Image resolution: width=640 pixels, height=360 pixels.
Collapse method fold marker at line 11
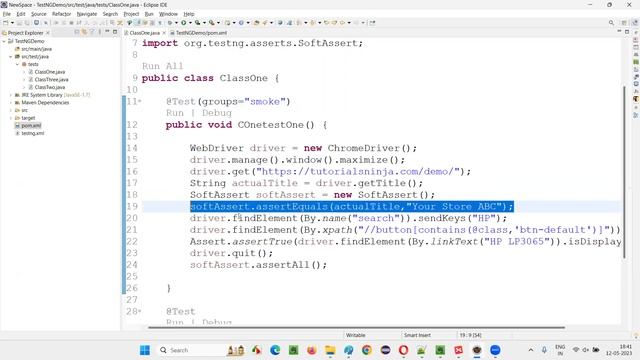tap(140, 101)
